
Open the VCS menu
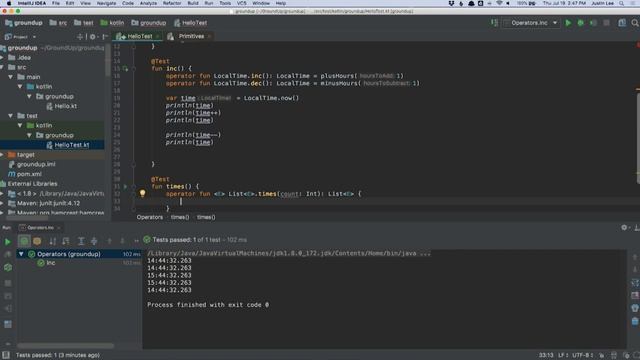(242, 3)
